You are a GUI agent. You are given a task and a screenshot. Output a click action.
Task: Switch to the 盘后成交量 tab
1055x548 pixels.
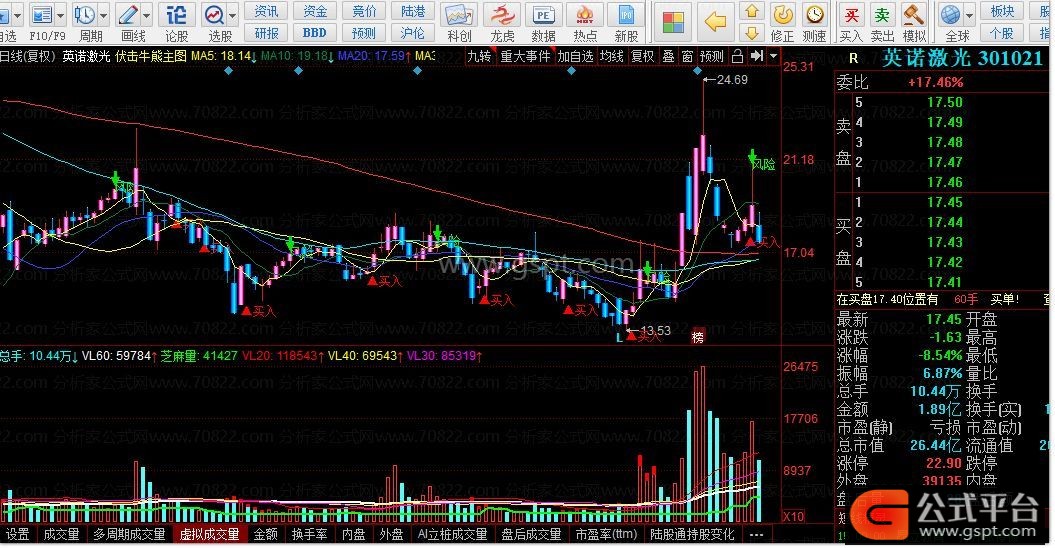point(532,535)
